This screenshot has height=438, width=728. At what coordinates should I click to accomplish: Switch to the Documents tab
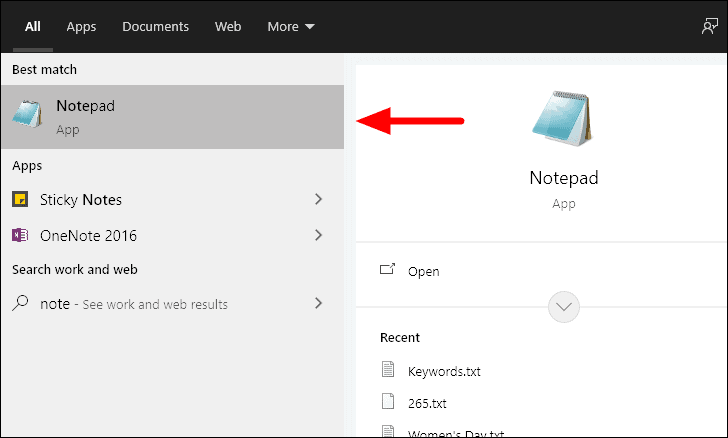156,26
